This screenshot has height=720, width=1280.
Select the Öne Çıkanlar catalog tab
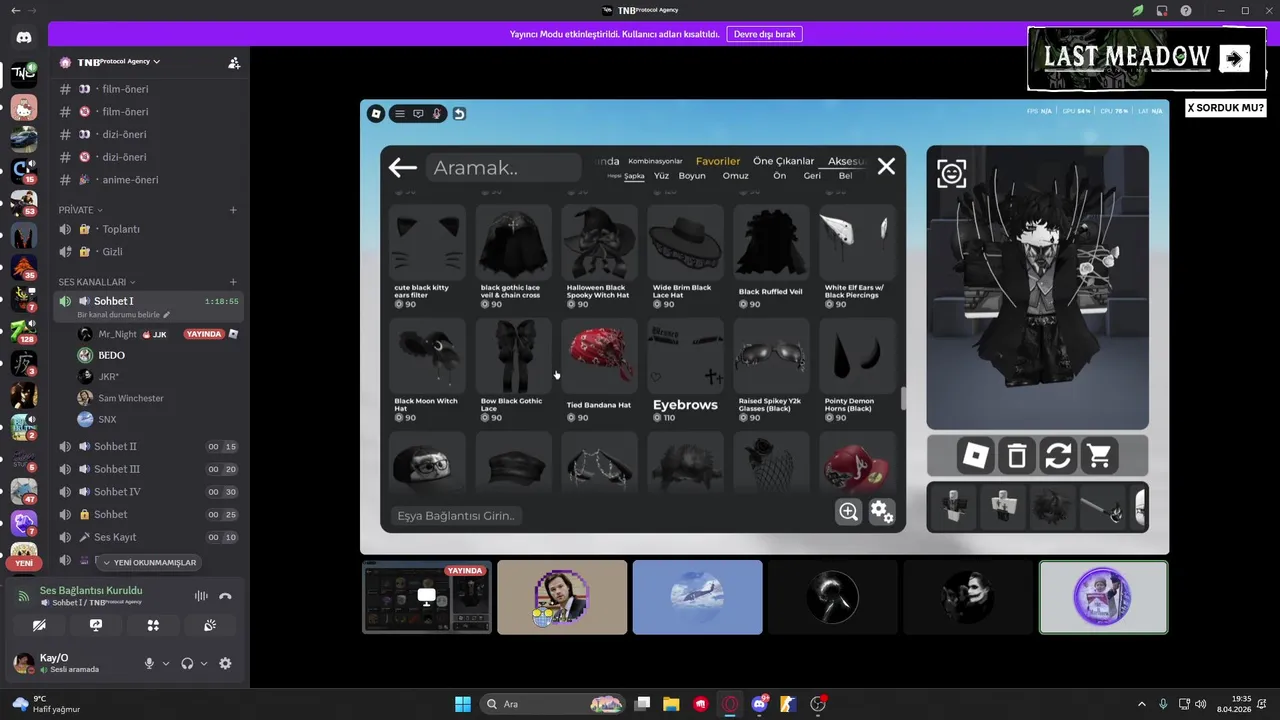point(784,161)
